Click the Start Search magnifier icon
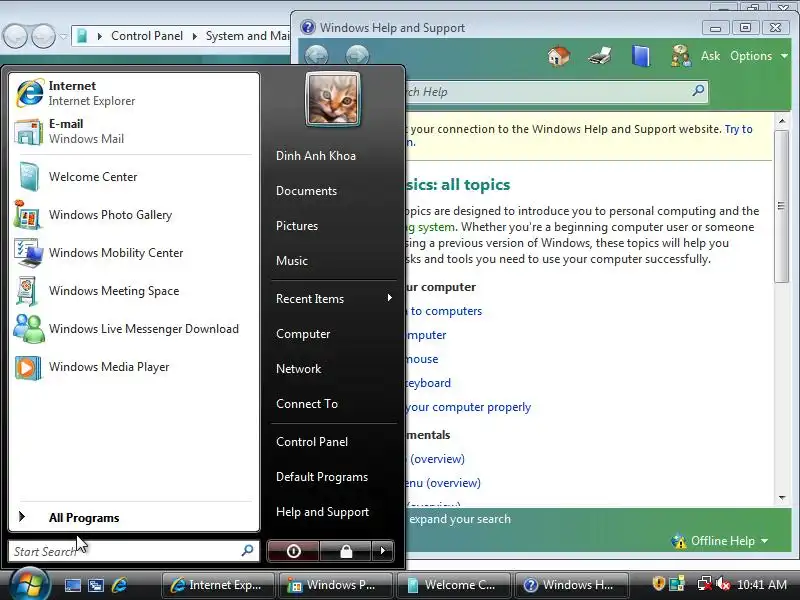Image resolution: width=800 pixels, height=600 pixels. pos(248,550)
